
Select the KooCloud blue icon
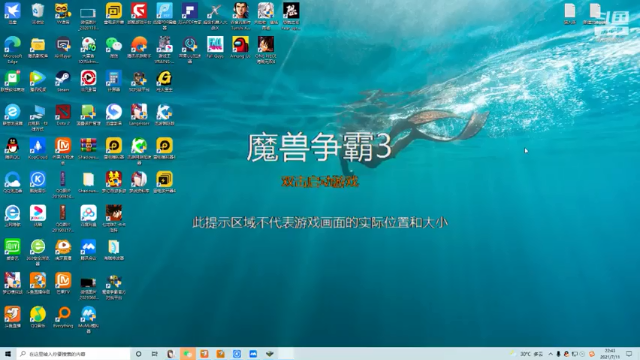point(38,148)
